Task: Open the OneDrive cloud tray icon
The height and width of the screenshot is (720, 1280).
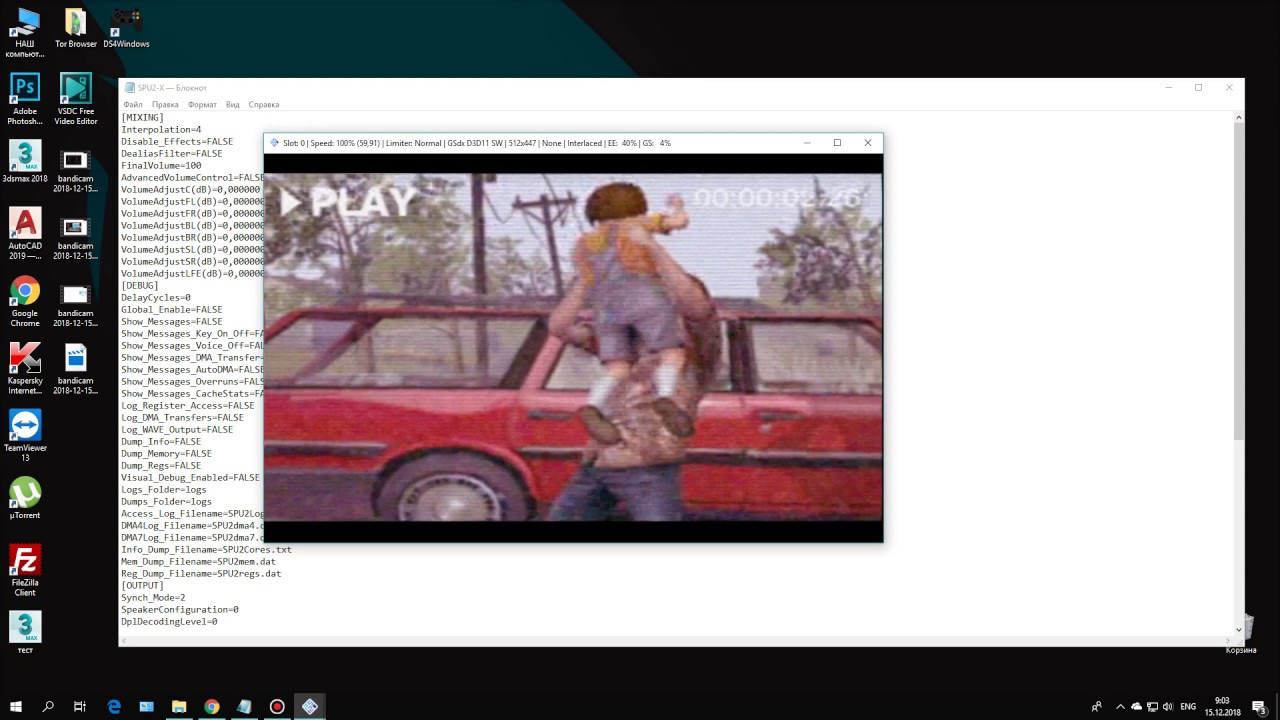Action: click(1136, 706)
